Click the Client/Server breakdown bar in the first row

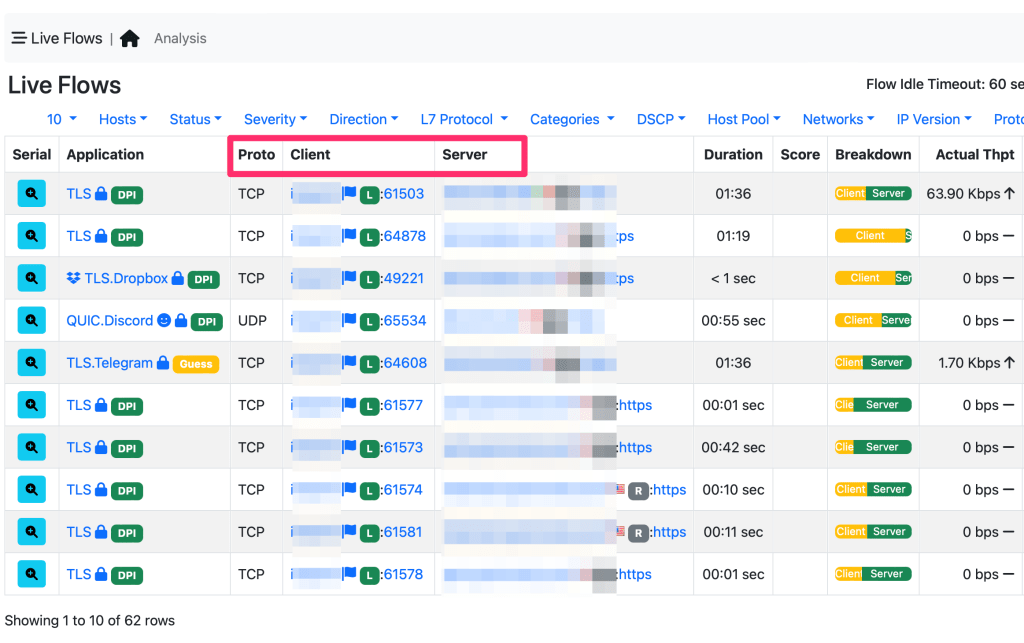pos(873,194)
